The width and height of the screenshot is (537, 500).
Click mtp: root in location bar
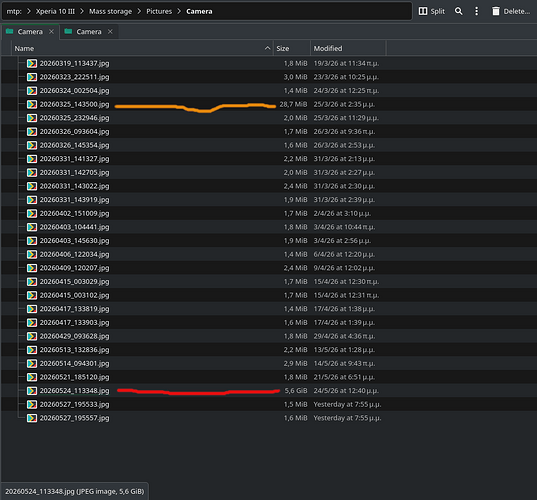tap(14, 11)
